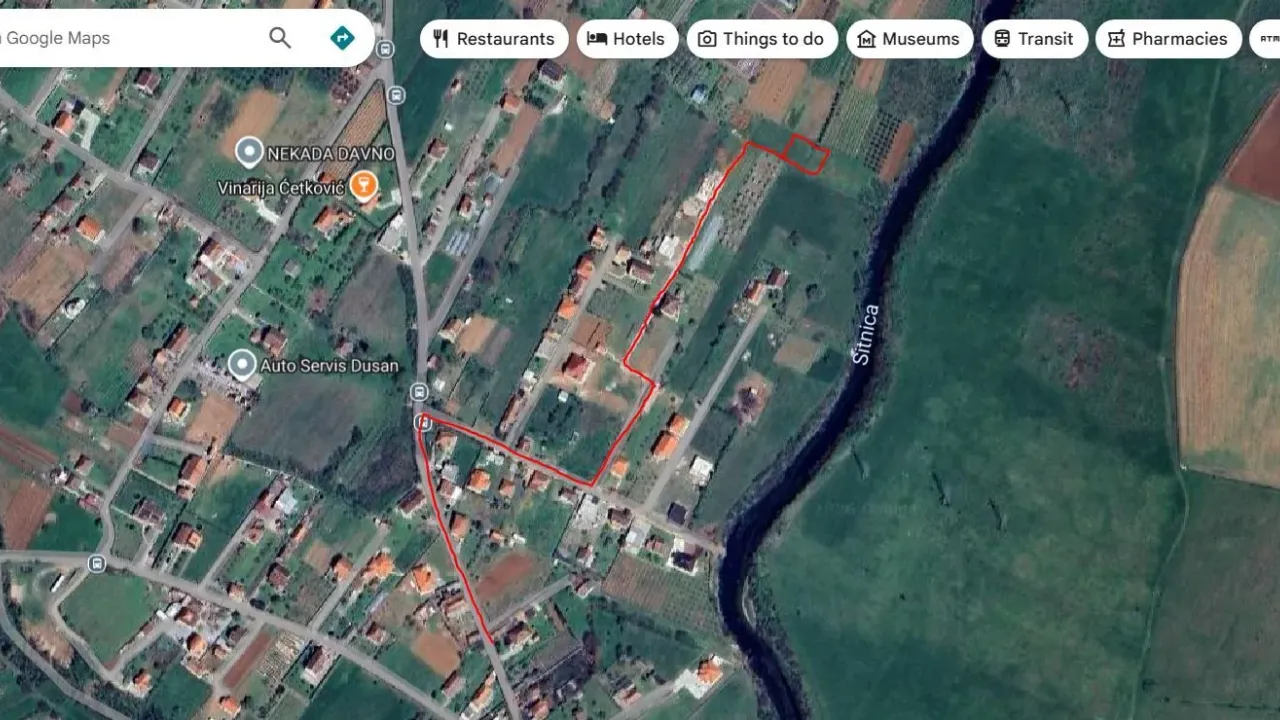
Task: Open the Pharmacies category
Action: tap(1168, 38)
